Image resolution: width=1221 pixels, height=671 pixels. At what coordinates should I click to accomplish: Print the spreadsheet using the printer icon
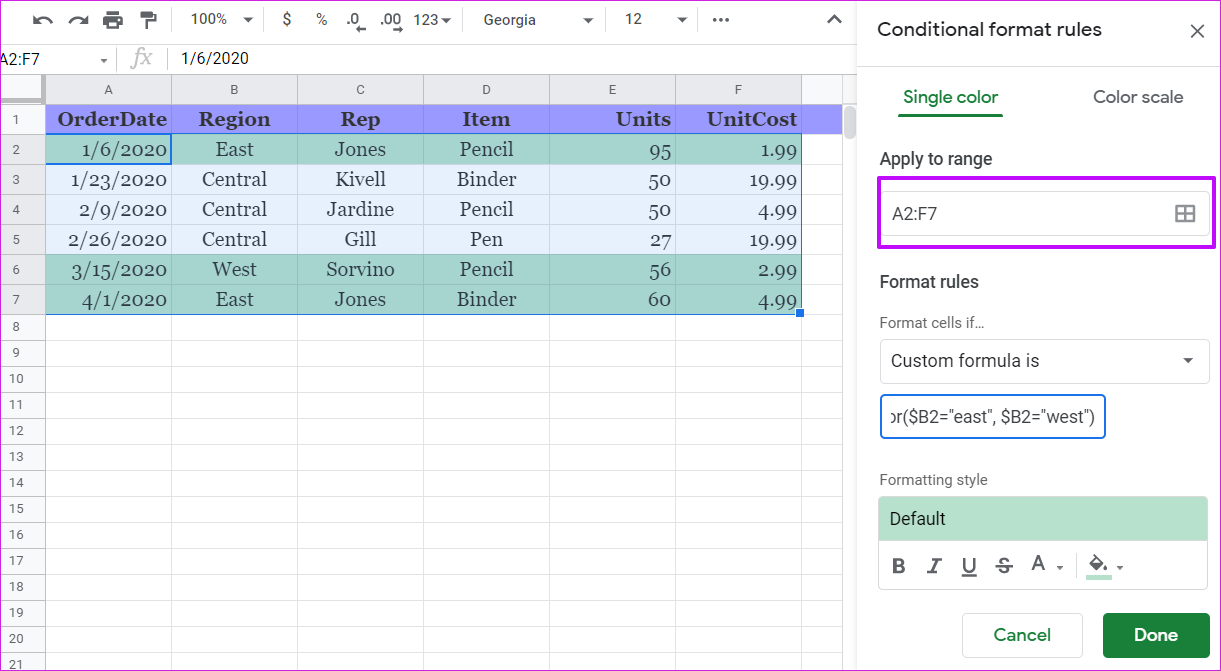(x=113, y=20)
